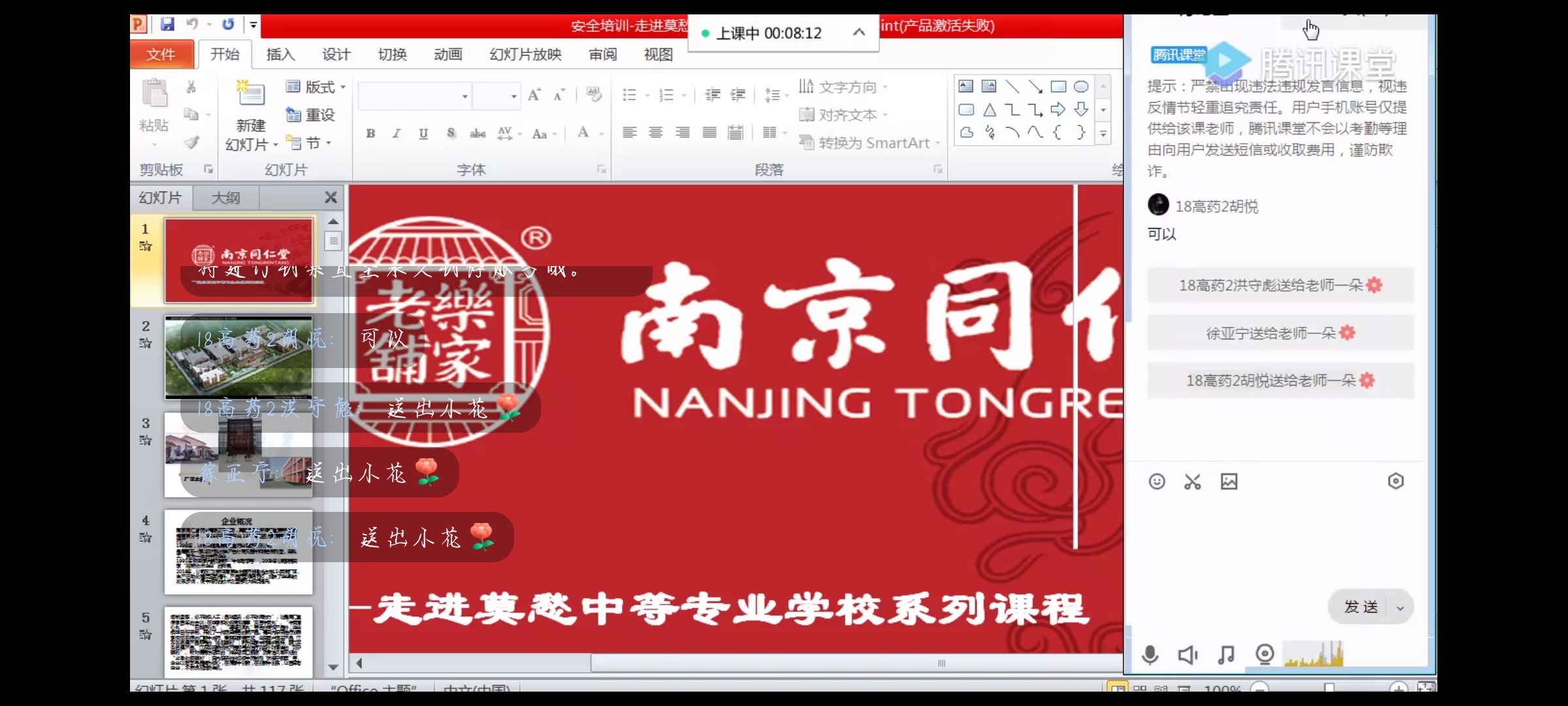Collapse the class timer bar chevron

(859, 32)
